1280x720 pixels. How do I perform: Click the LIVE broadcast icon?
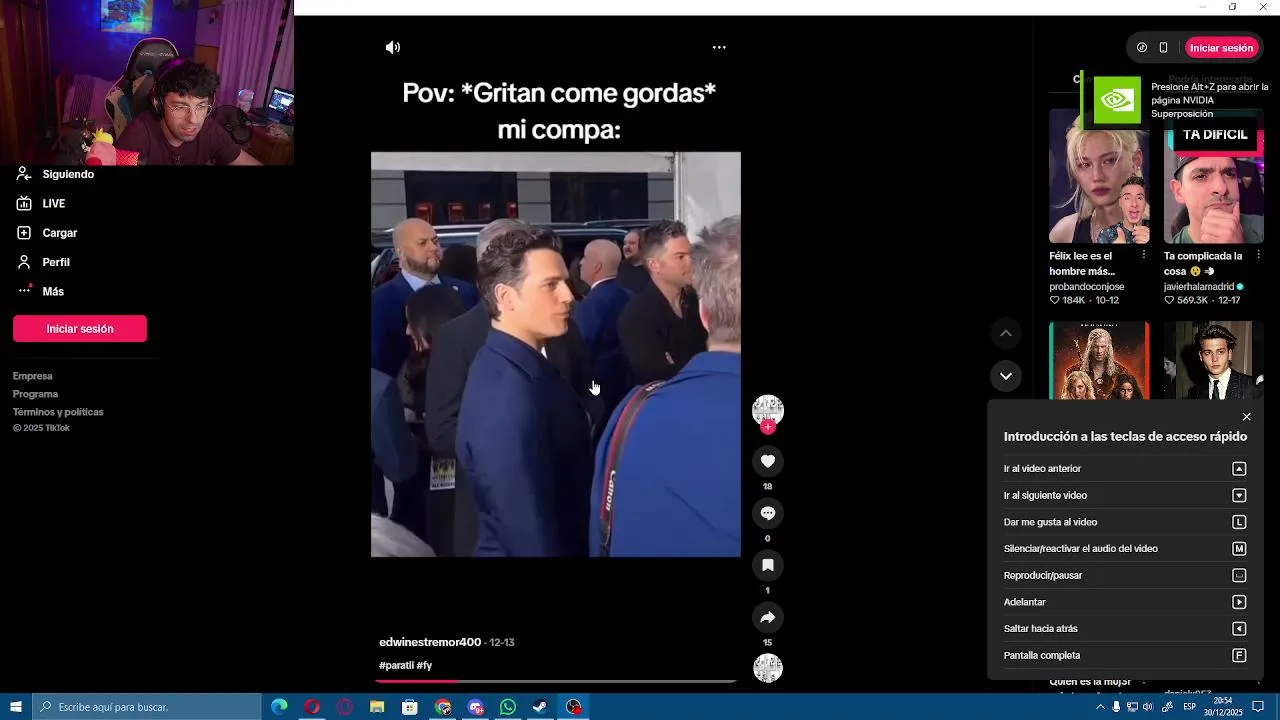click(24, 203)
